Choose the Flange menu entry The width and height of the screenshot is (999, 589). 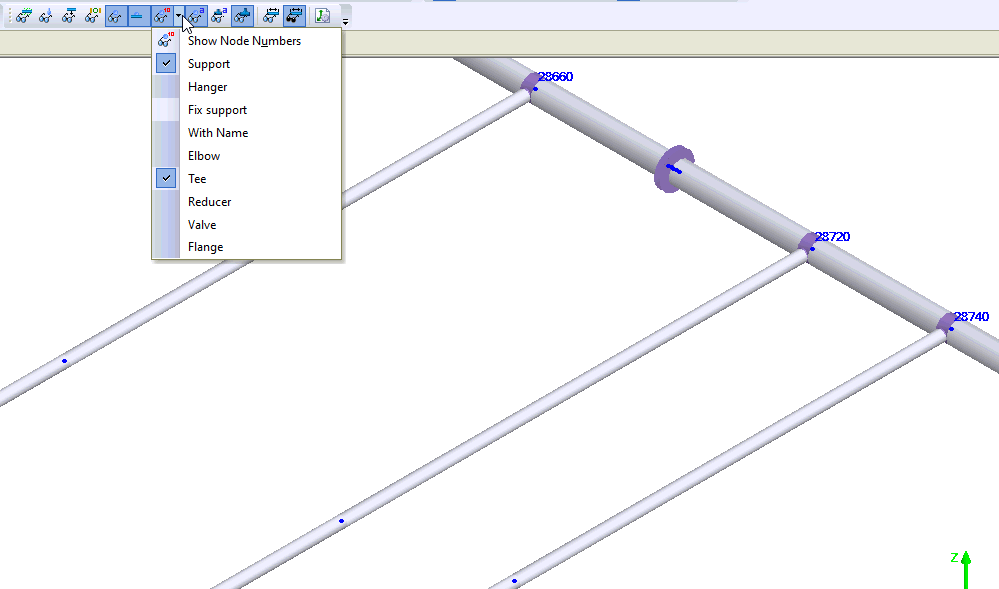tap(205, 247)
